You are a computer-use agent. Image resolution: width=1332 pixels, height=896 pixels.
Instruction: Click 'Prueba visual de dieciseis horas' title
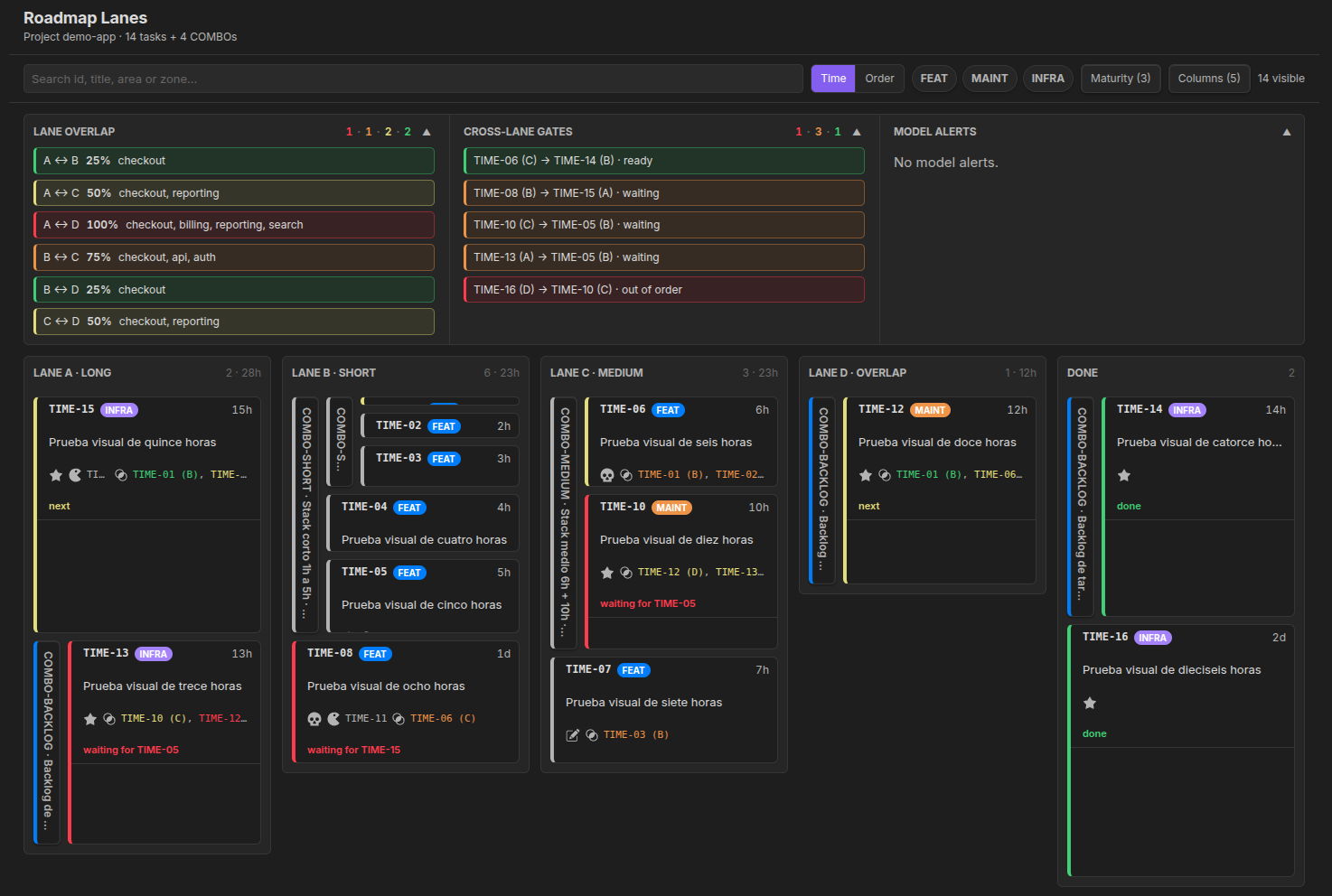(1171, 670)
